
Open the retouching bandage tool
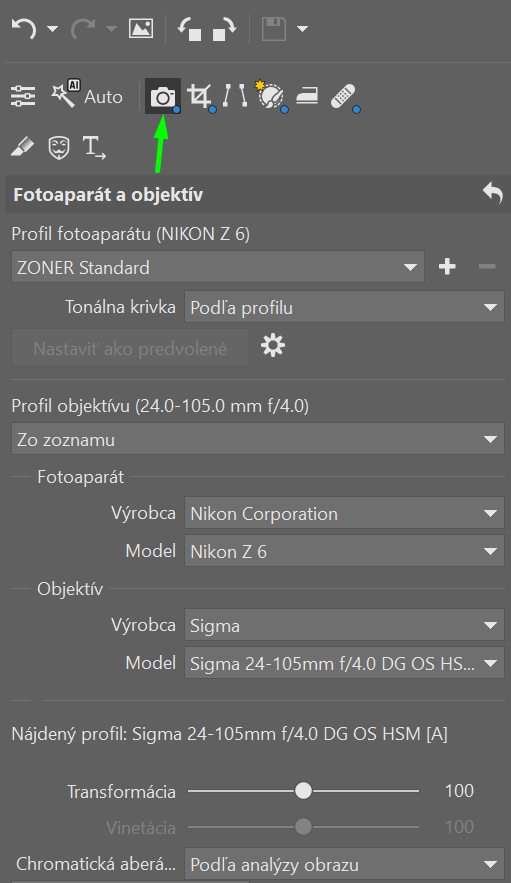pyautogui.click(x=344, y=96)
